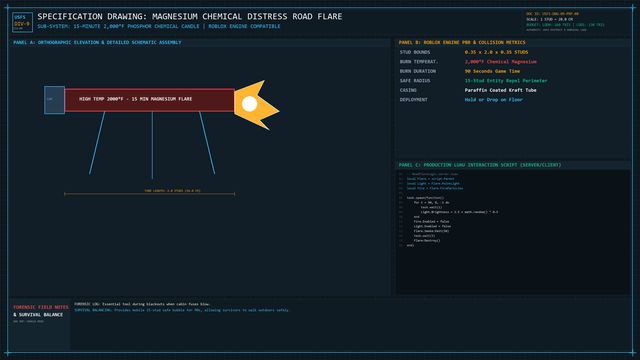Click the FORENSIC FIELD NOTES heading
This screenshot has height=360, width=640.
tap(41, 307)
